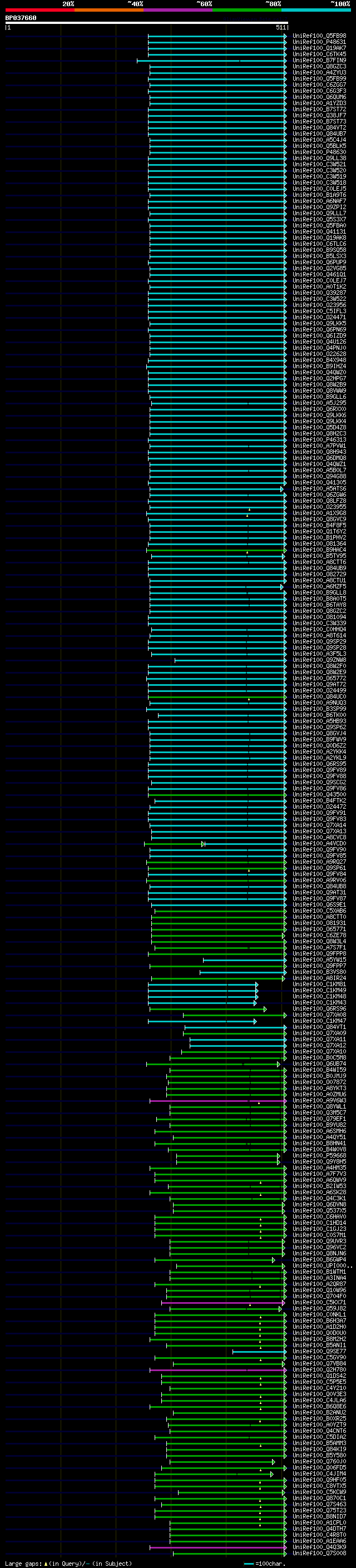
Task: Select hit UniRef100_Q4Q3K9
Action: [x=319, y=1547]
